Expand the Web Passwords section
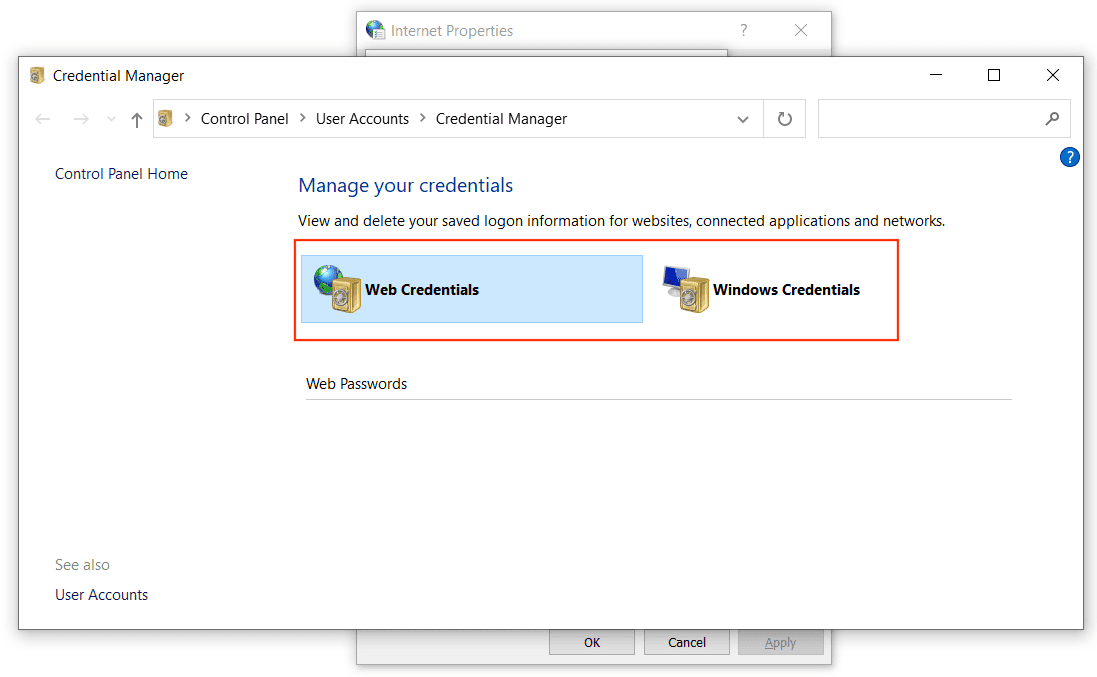 (x=356, y=383)
